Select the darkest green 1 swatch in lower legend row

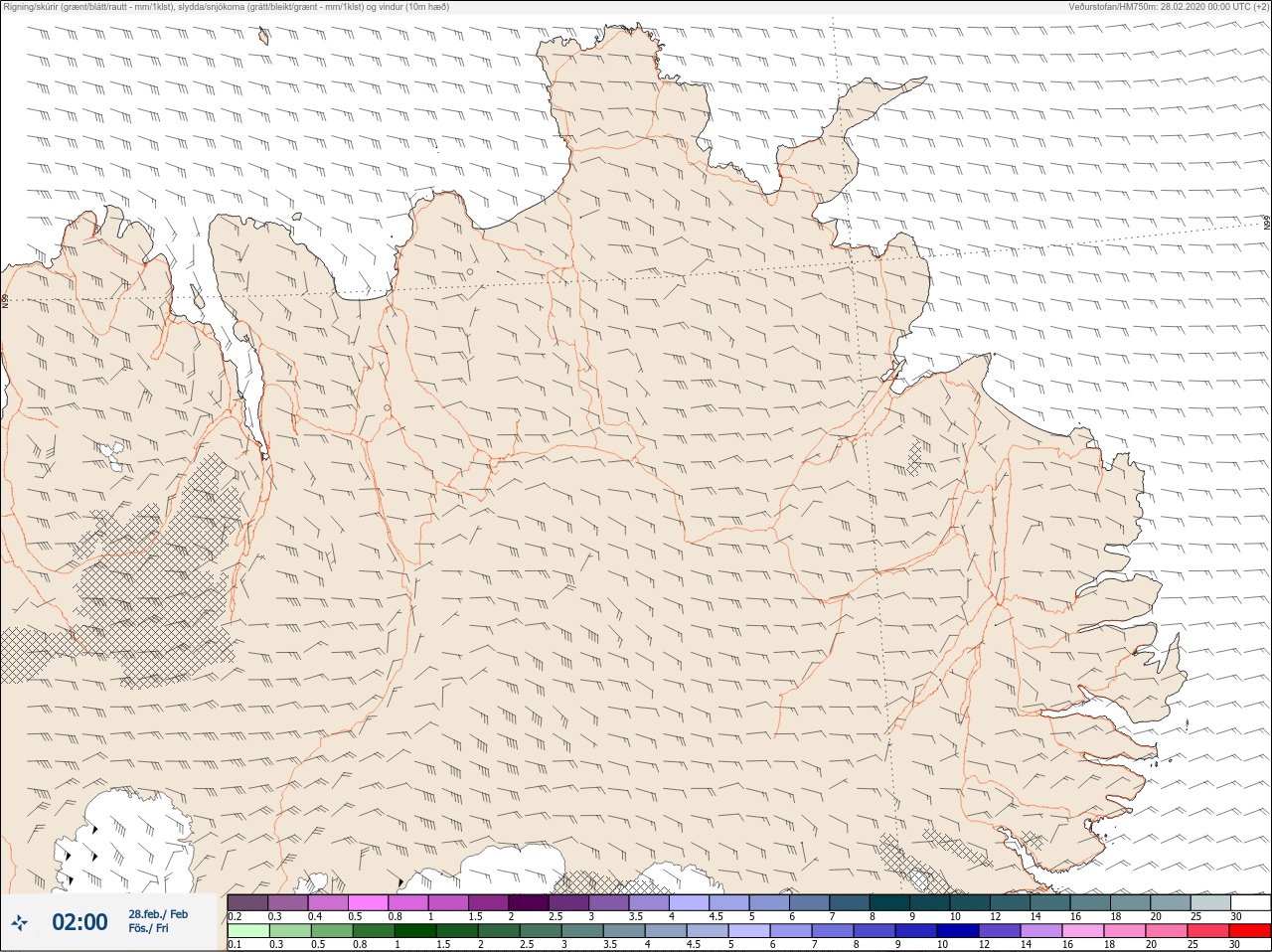(x=415, y=931)
